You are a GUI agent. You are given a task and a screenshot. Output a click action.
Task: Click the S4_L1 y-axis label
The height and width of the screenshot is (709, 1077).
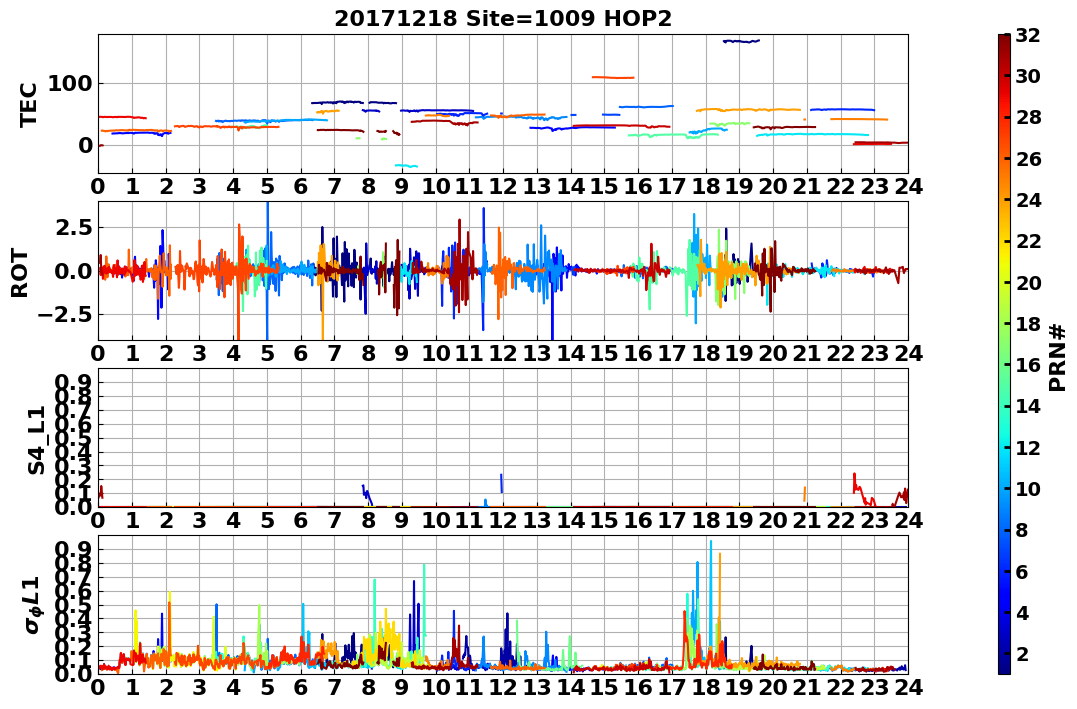tap(36, 440)
